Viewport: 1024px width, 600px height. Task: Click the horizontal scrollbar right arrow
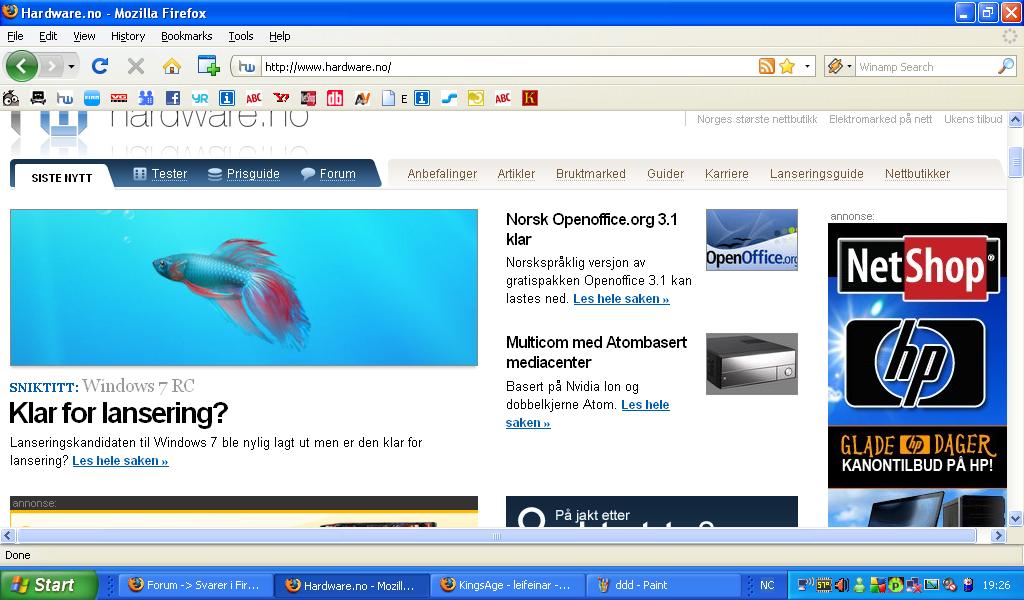997,536
